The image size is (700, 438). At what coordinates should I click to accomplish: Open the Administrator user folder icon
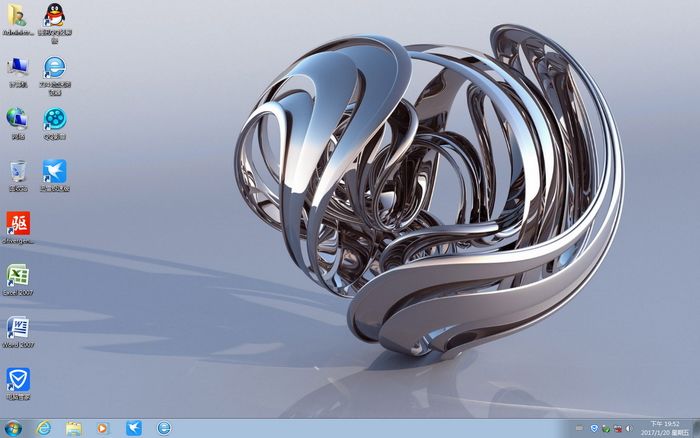pos(18,16)
